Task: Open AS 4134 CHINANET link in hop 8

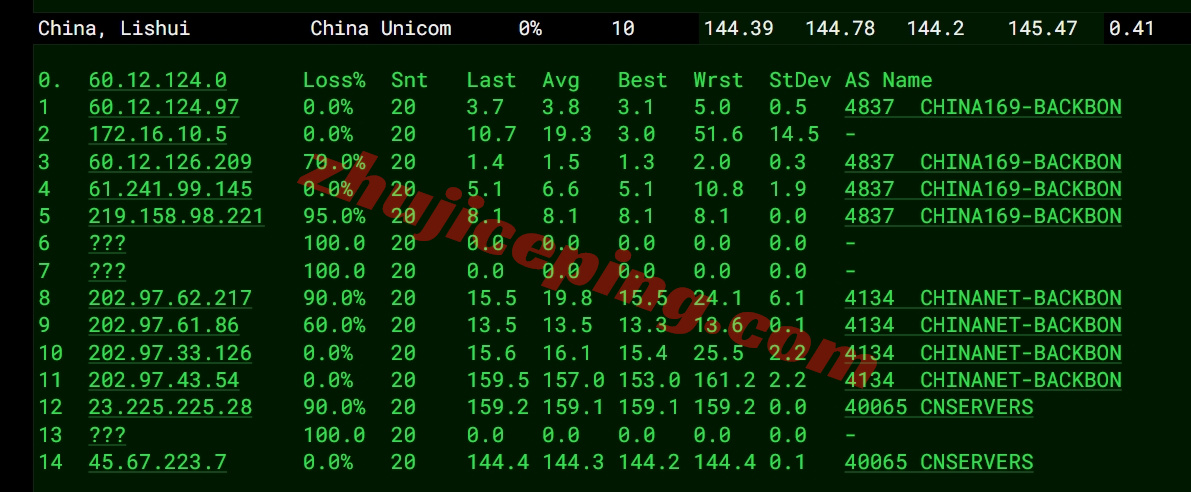Action: 983,298
